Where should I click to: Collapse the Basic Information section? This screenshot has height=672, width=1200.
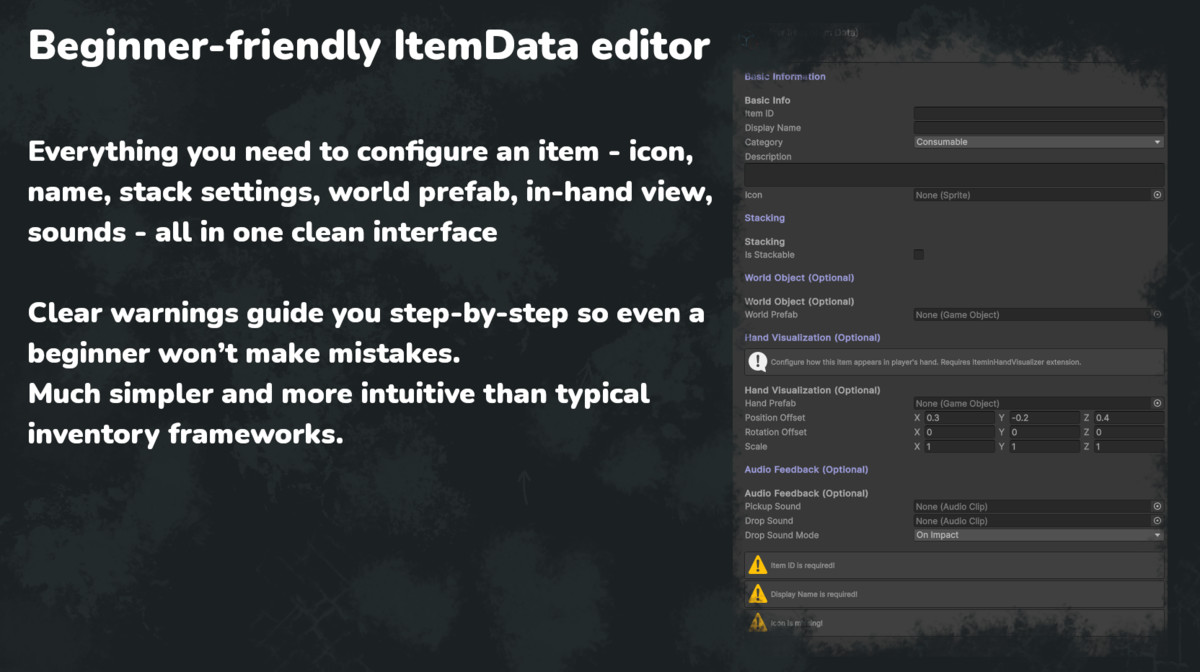tap(784, 76)
